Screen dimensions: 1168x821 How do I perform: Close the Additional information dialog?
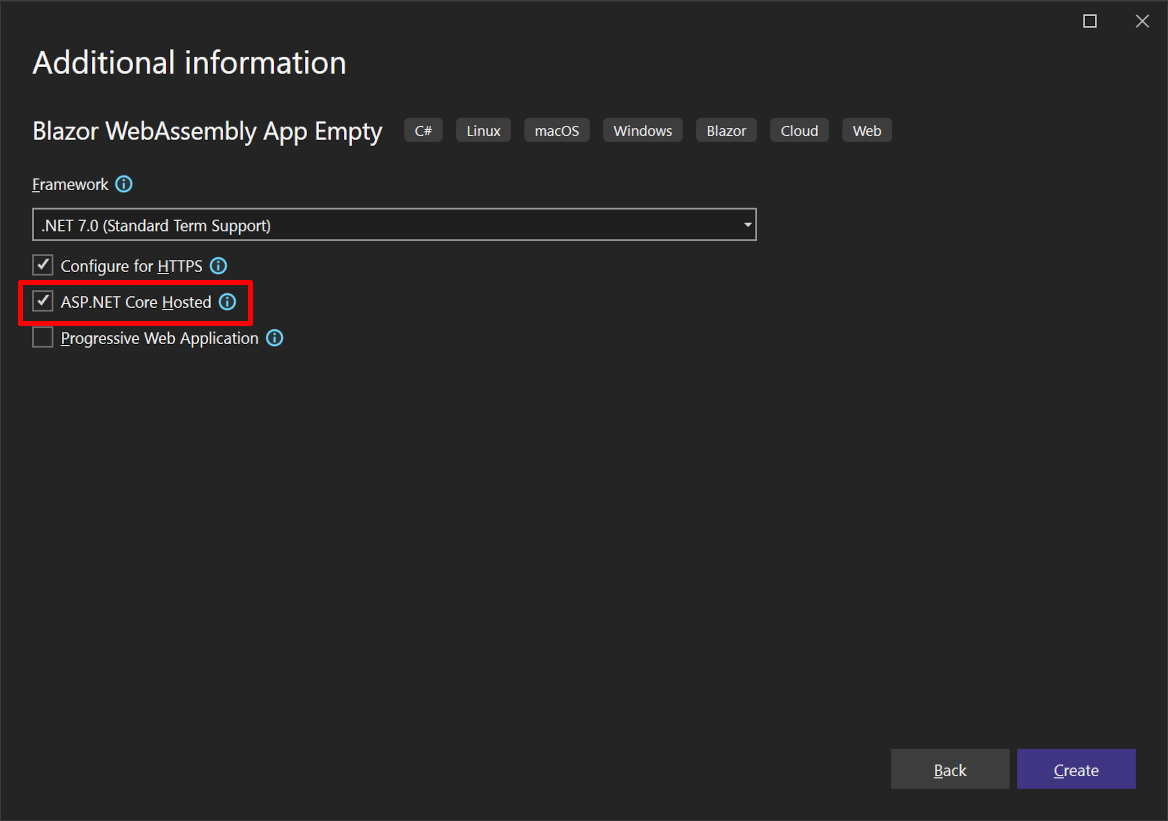1142,21
